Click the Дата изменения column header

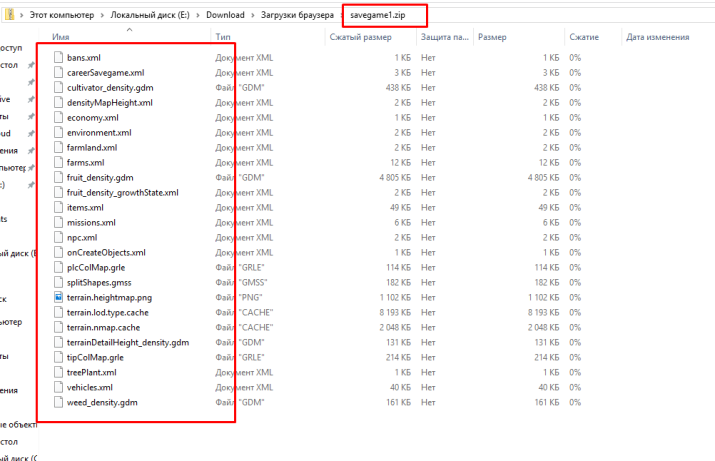tap(657, 37)
